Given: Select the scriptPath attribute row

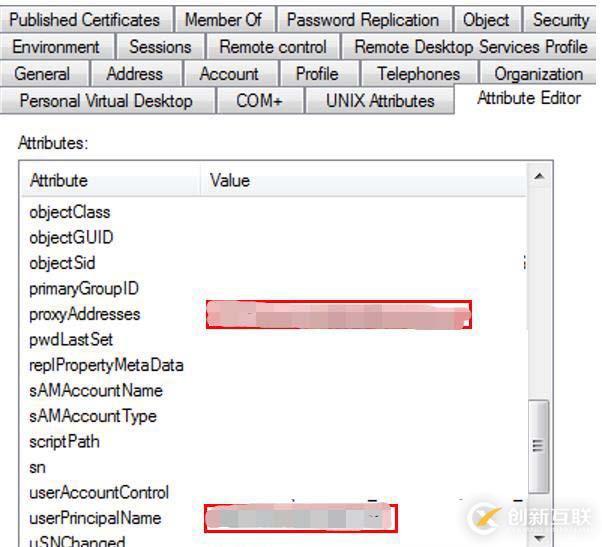Looking at the screenshot, I should (274, 442).
